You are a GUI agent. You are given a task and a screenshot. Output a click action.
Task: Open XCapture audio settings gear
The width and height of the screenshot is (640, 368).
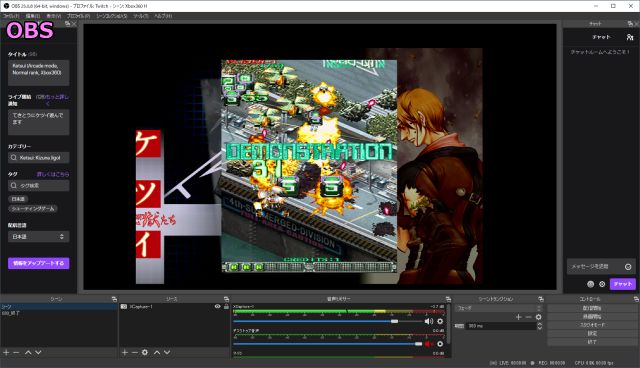pyautogui.click(x=440, y=321)
